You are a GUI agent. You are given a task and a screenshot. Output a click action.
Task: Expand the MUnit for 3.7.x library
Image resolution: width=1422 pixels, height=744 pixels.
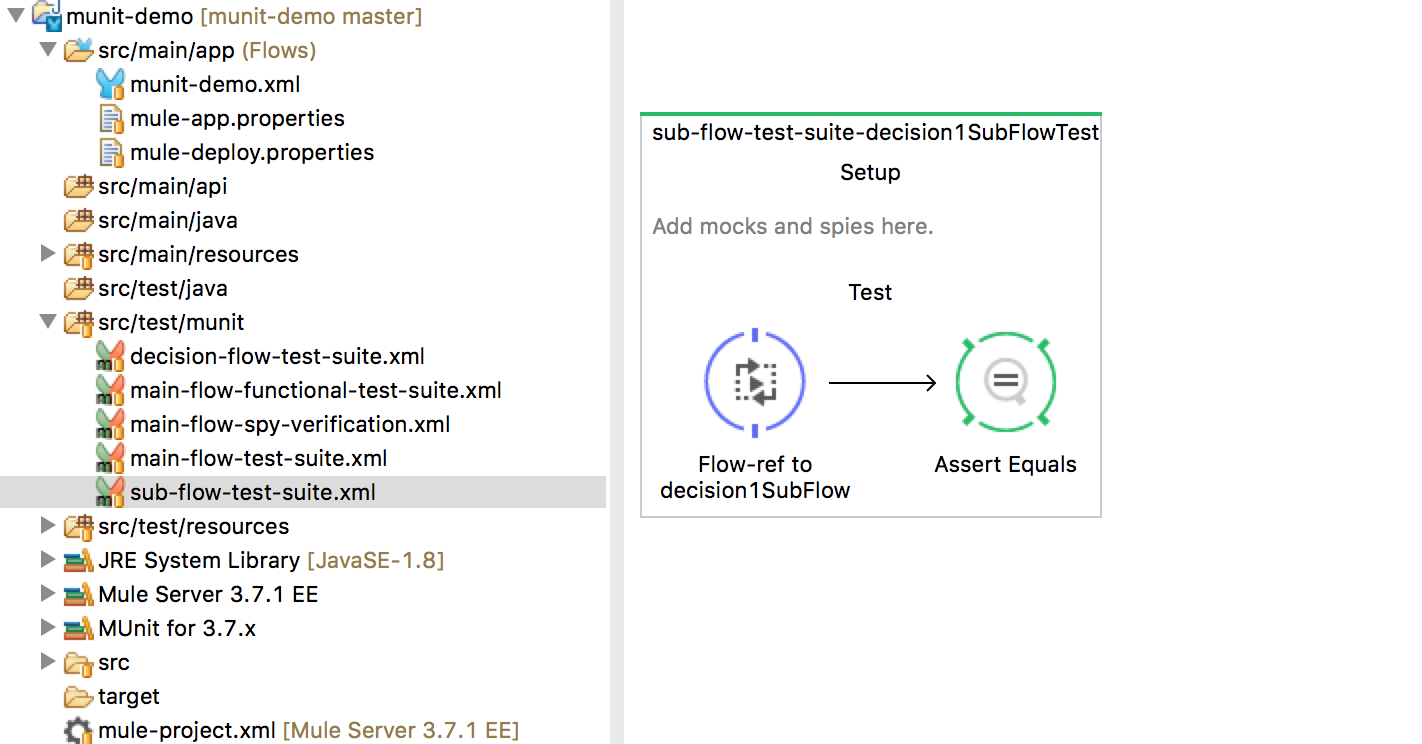click(47, 628)
